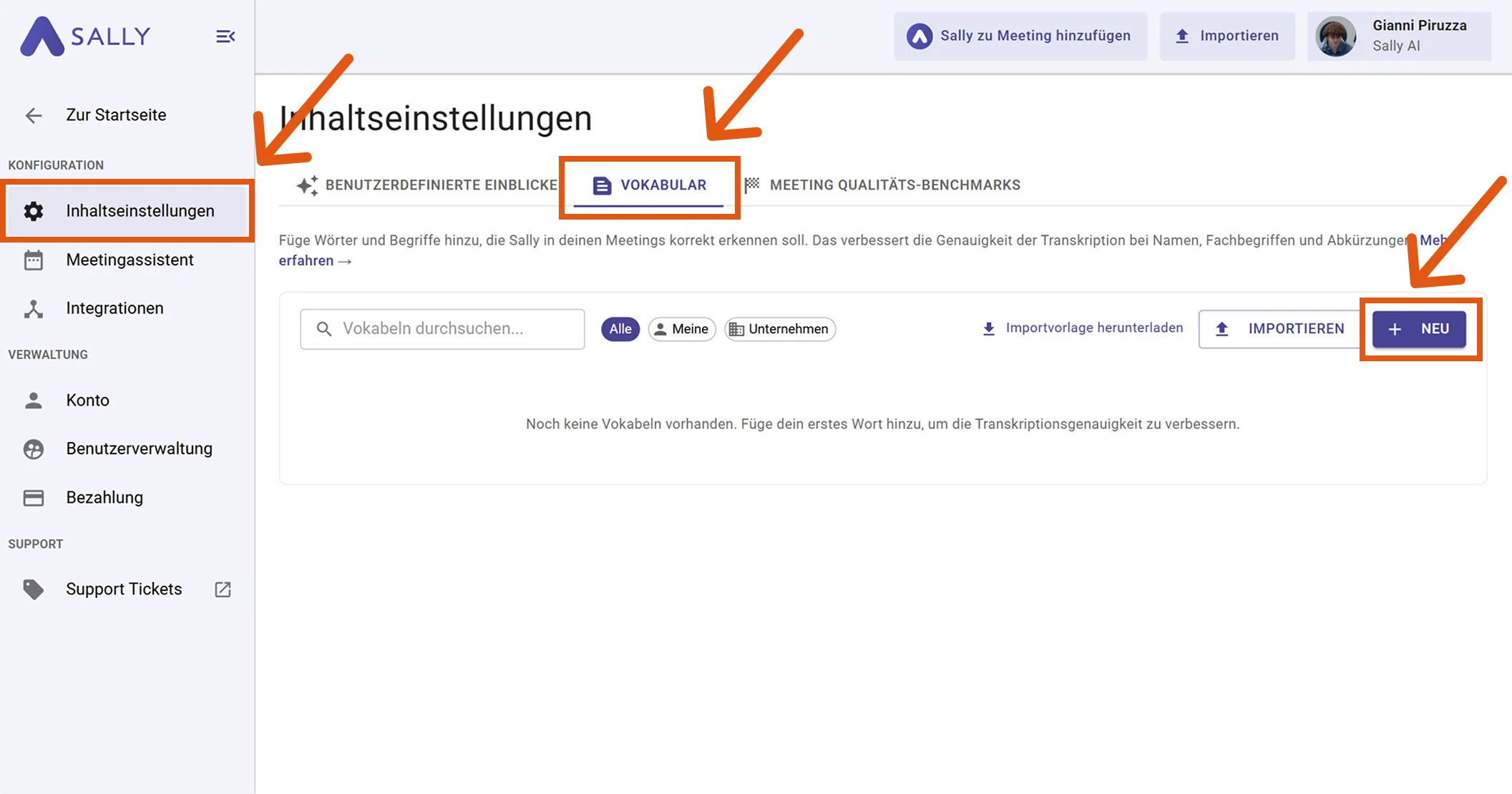
Task: Click the flag icon on Meeting Qualitäts-Benchmarks
Action: 752,185
